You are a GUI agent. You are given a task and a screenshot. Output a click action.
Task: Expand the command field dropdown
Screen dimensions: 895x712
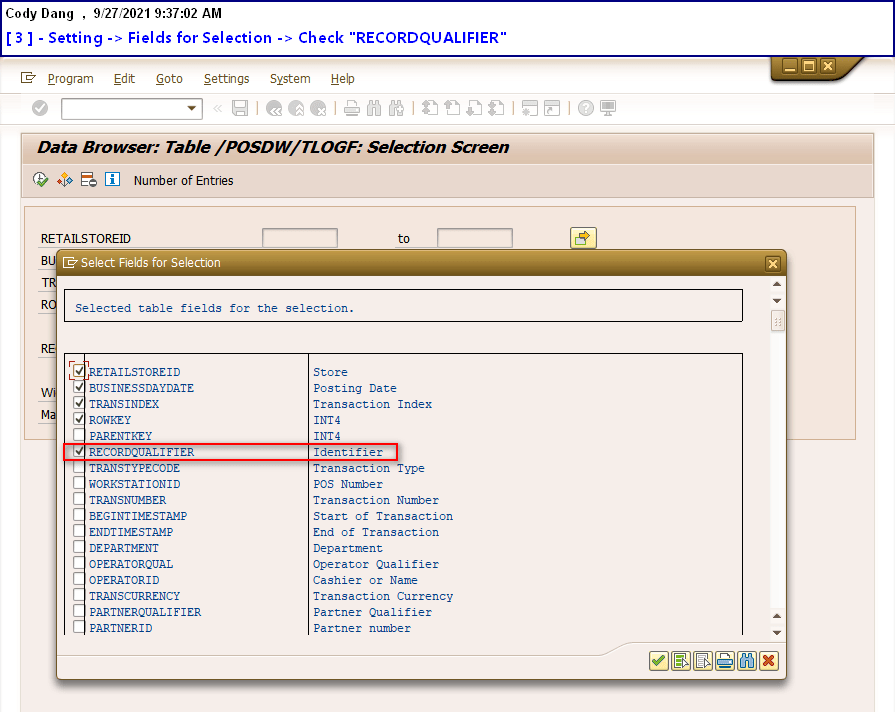point(192,108)
